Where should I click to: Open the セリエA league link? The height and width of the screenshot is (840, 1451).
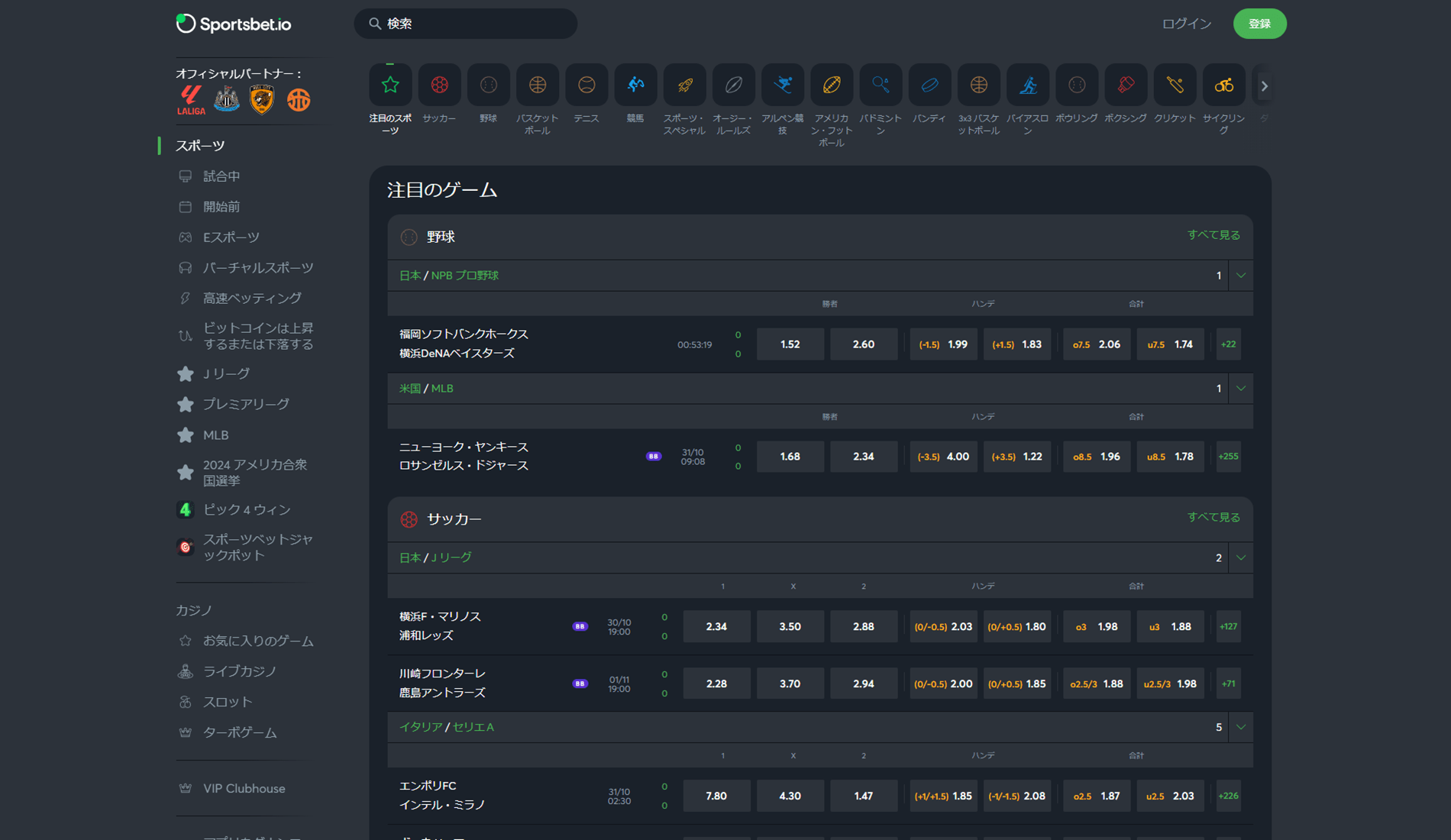pos(473,728)
